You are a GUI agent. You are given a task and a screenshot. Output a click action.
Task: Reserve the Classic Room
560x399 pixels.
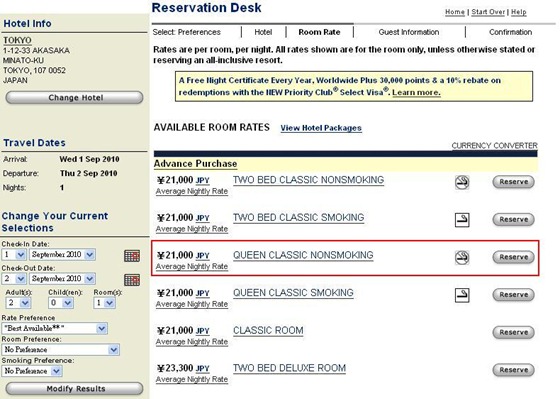(x=513, y=332)
